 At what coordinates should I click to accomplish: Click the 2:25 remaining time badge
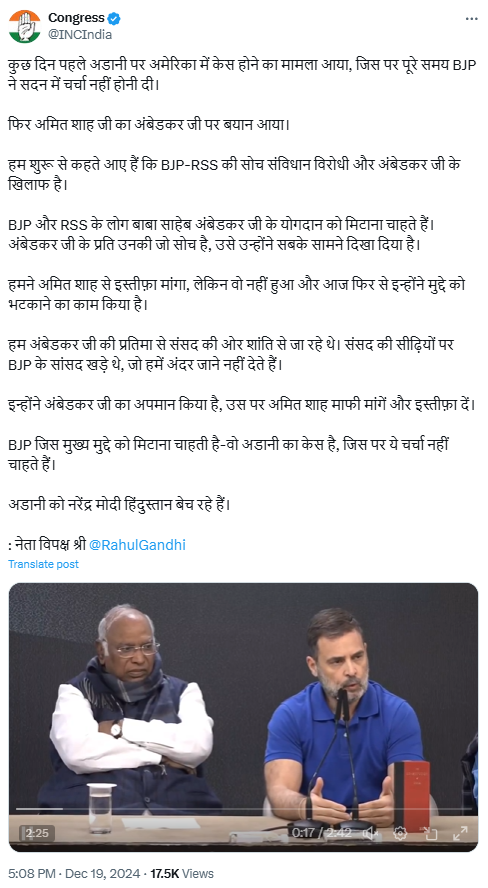coord(37,833)
